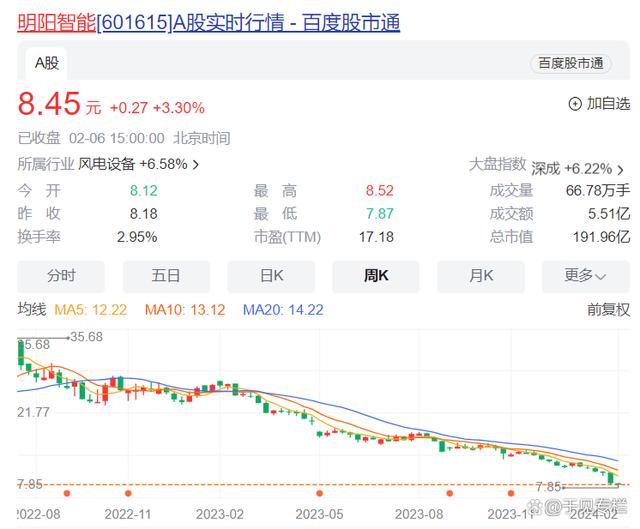Open the 明阳智能 A股实时行情 title link
This screenshot has height=529, width=640.
coord(208,22)
